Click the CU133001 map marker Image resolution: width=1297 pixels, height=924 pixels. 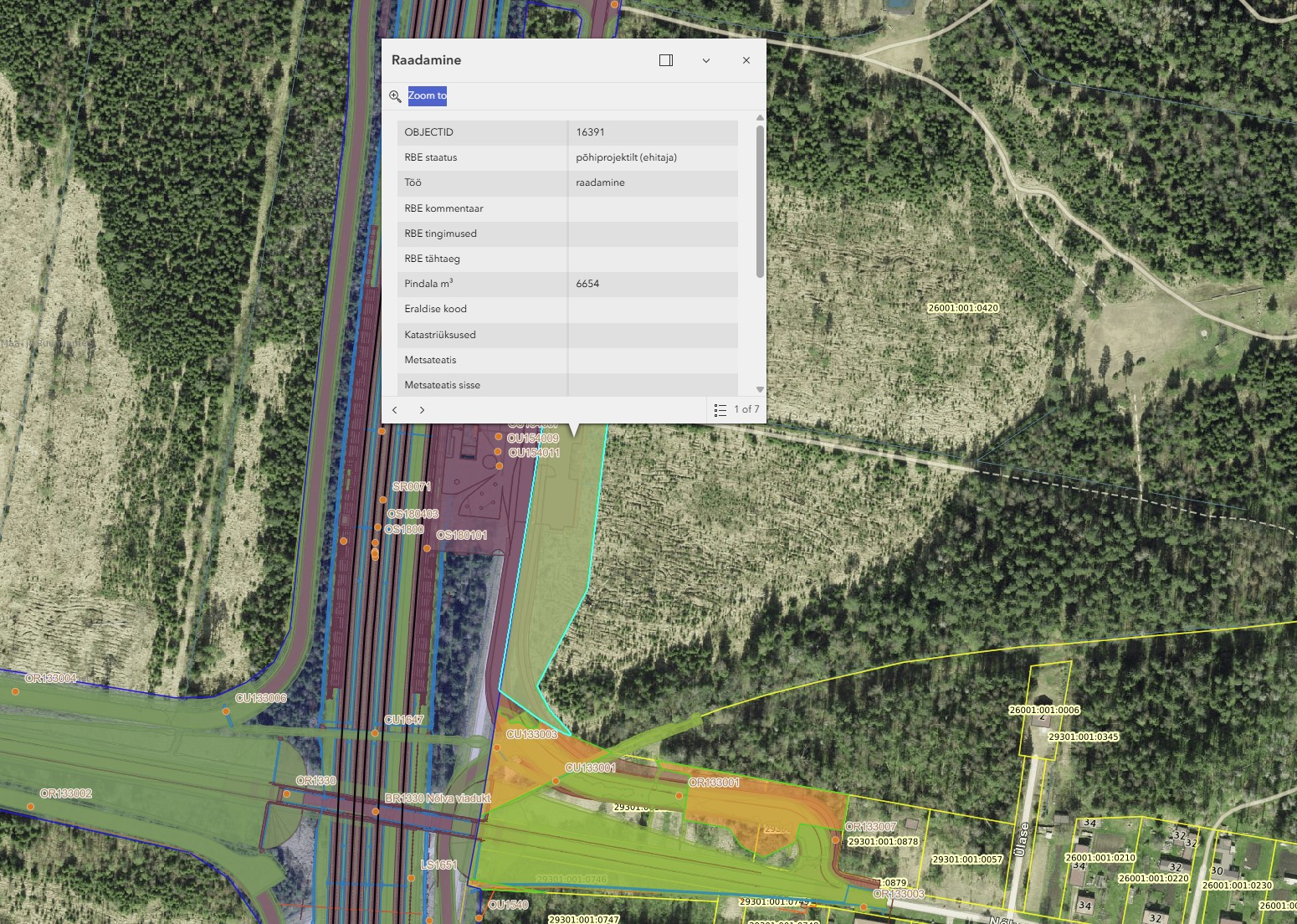coord(556,781)
